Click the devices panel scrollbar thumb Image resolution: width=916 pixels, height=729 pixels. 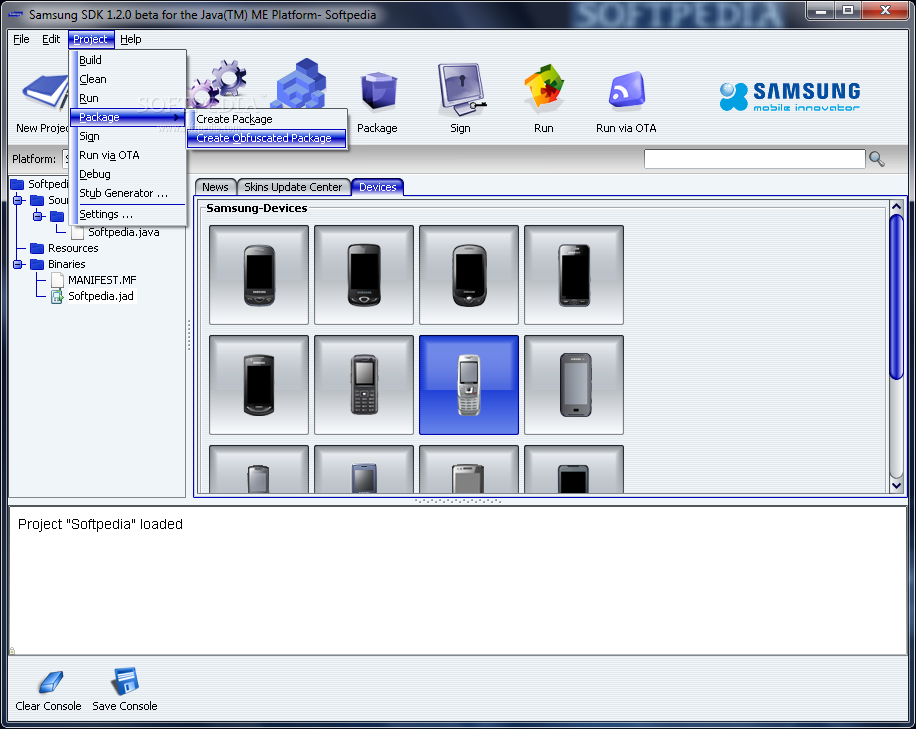897,297
